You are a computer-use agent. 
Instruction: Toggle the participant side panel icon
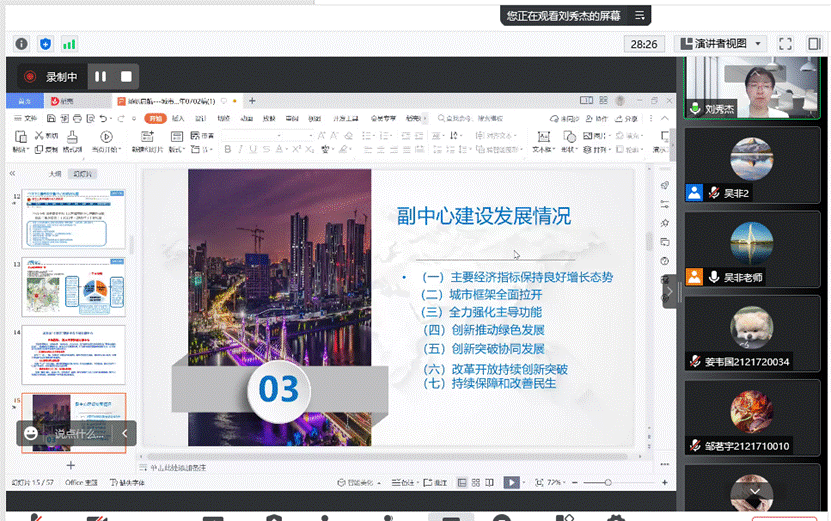point(812,44)
